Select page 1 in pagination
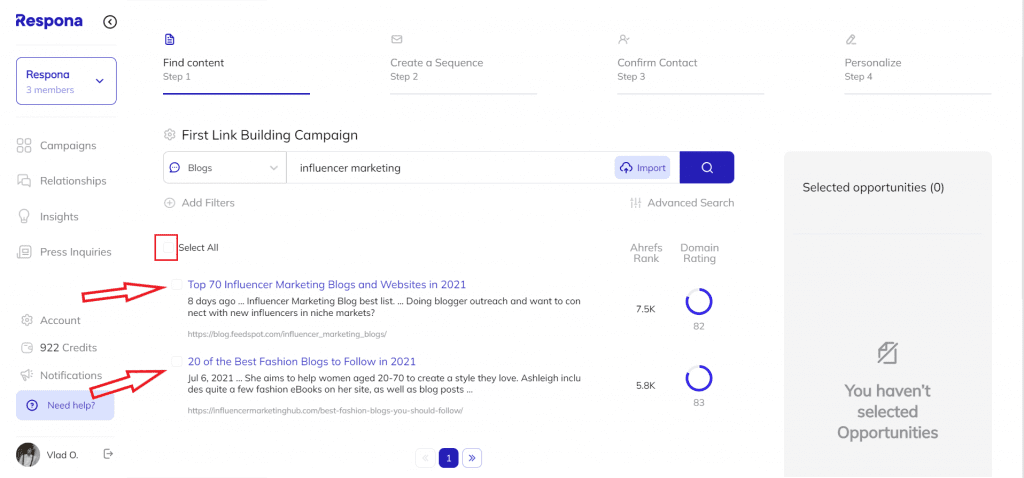The image size is (1024, 478). [x=449, y=458]
